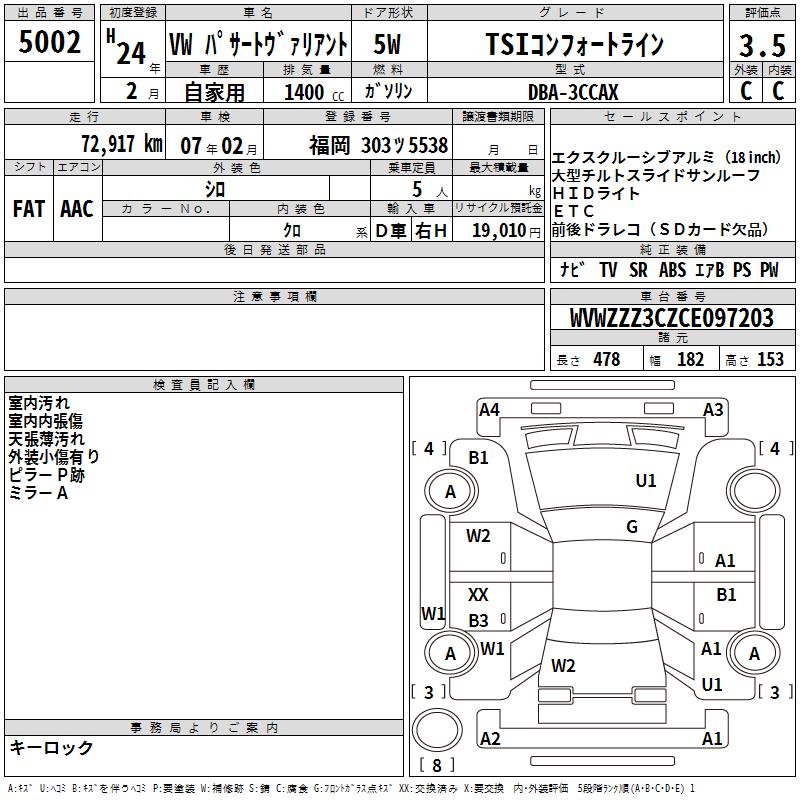Click the width value 182
The height and width of the screenshot is (800, 800).
click(x=690, y=360)
